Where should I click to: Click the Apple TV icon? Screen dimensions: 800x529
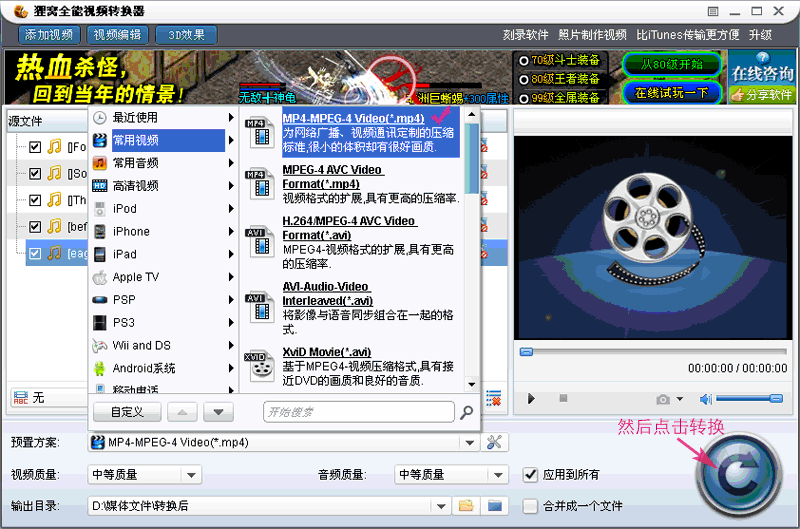pyautogui.click(x=100, y=277)
